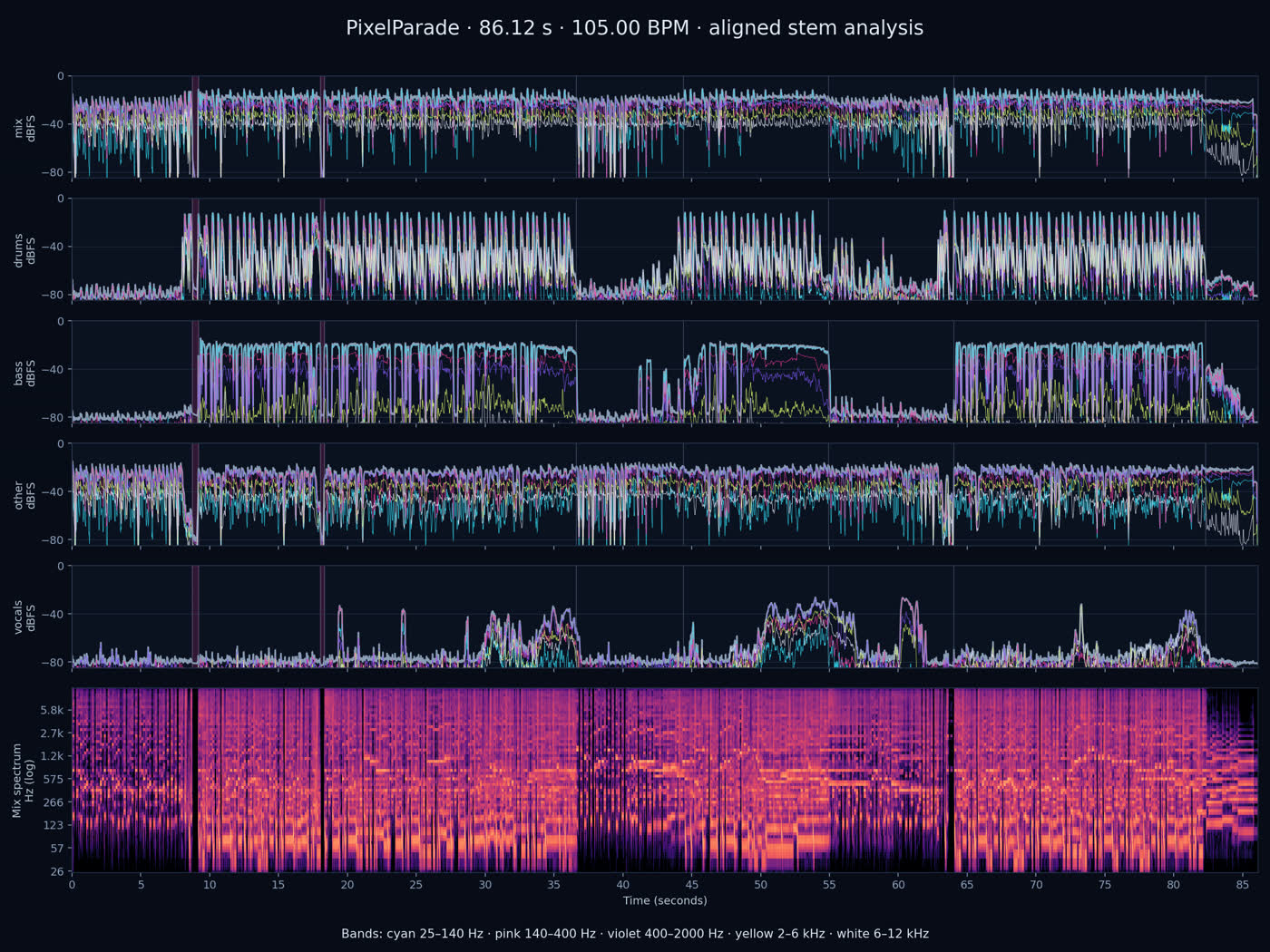Viewport: 1270px width, 952px height.
Task: Click the -80 tick on the vocals panel
Action: [54, 662]
